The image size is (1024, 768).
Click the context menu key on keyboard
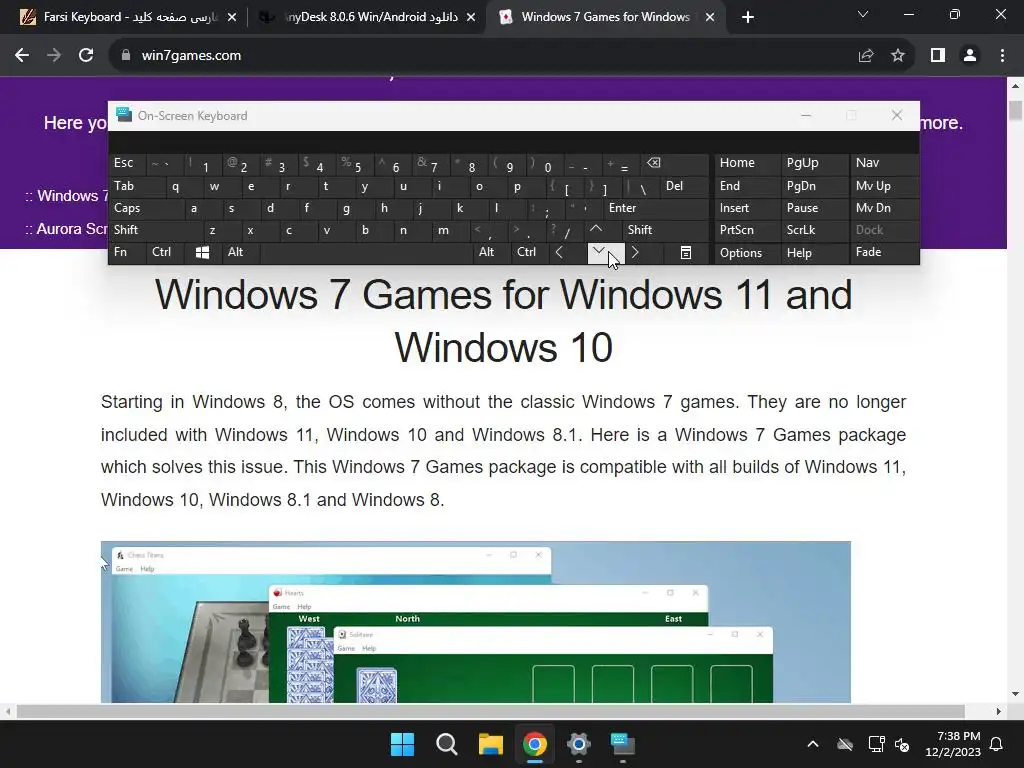(686, 253)
